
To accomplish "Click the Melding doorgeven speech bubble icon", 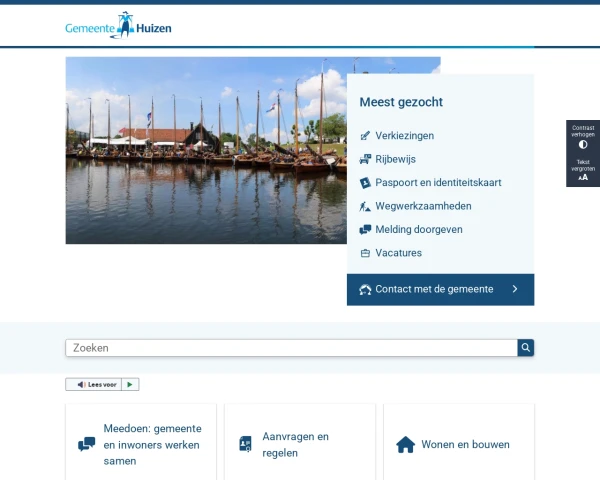I will 365,230.
